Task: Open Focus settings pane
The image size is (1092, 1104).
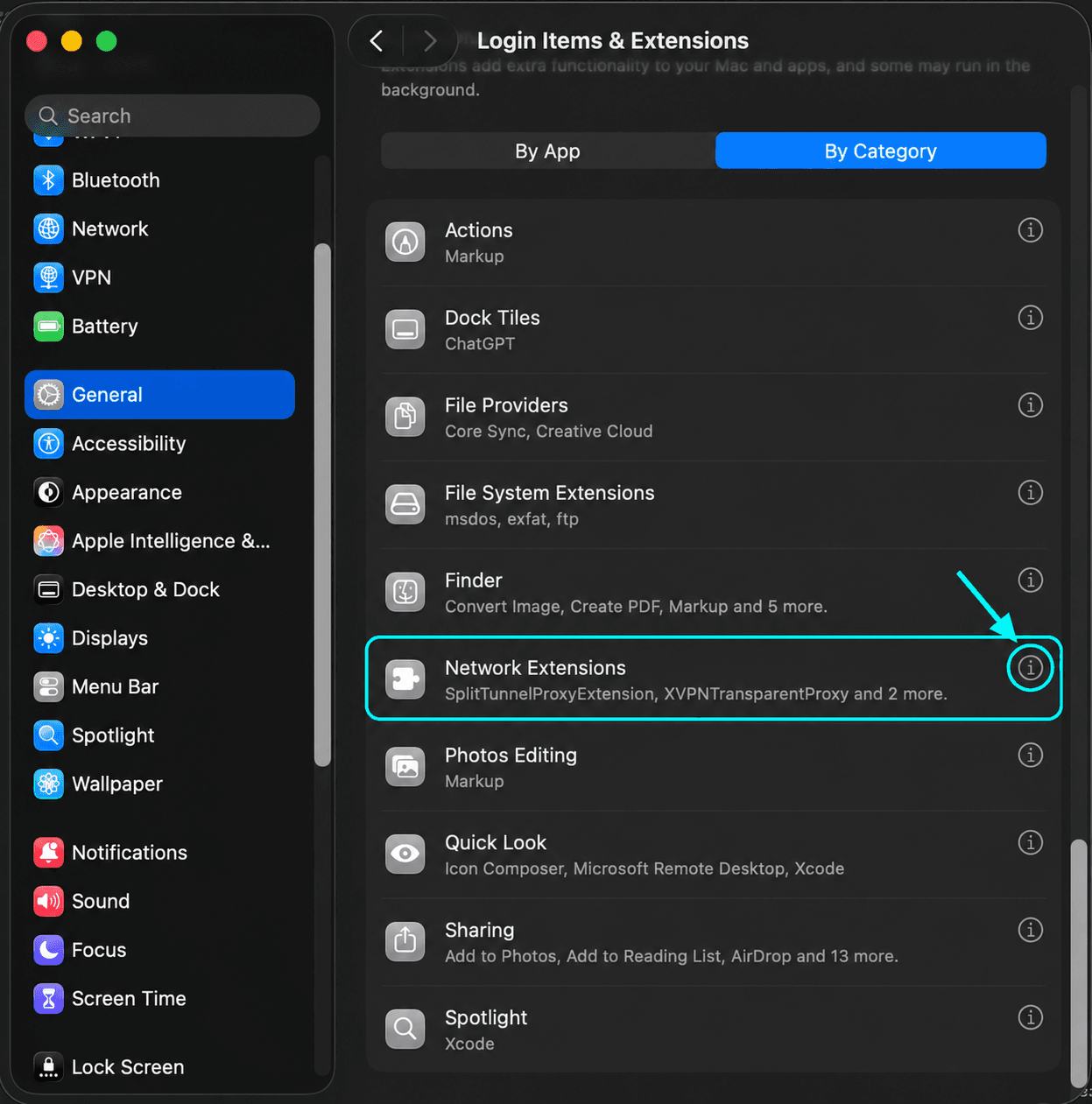Action: 160,950
